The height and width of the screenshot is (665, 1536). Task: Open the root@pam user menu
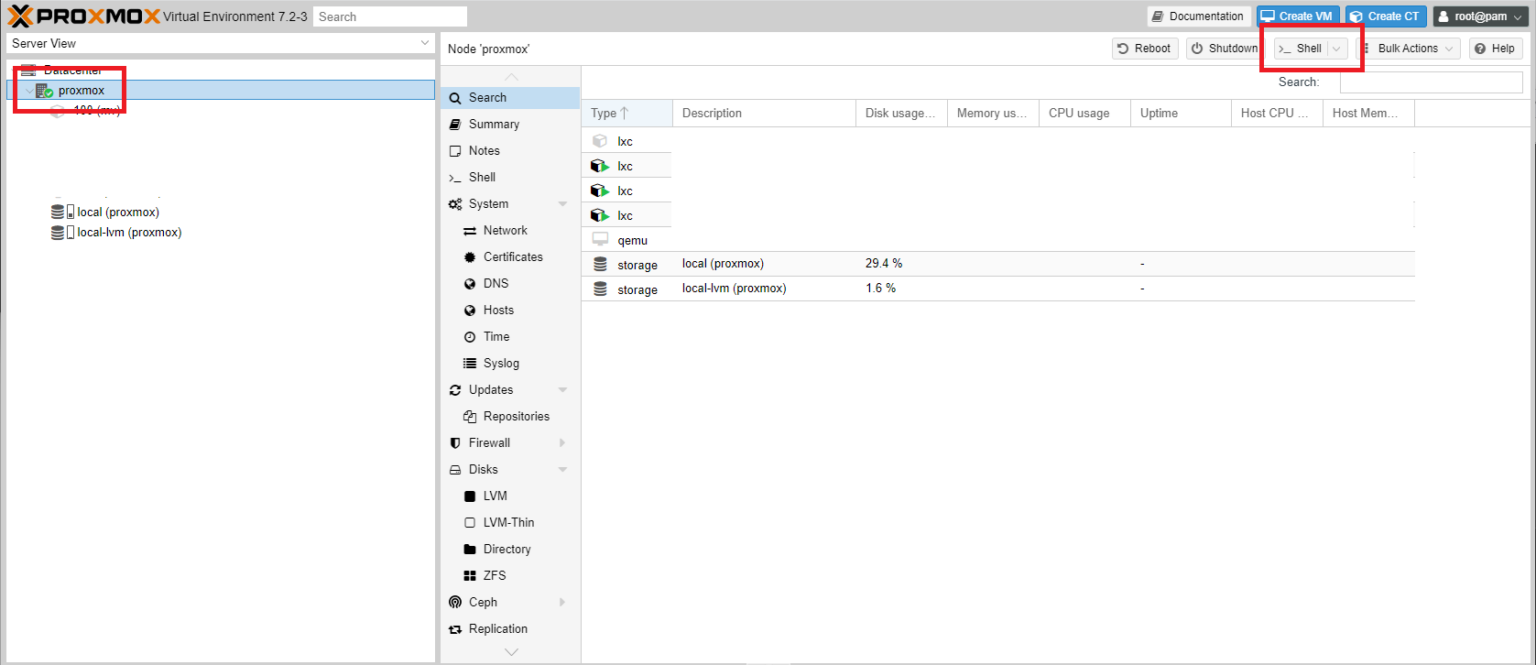(x=1481, y=16)
